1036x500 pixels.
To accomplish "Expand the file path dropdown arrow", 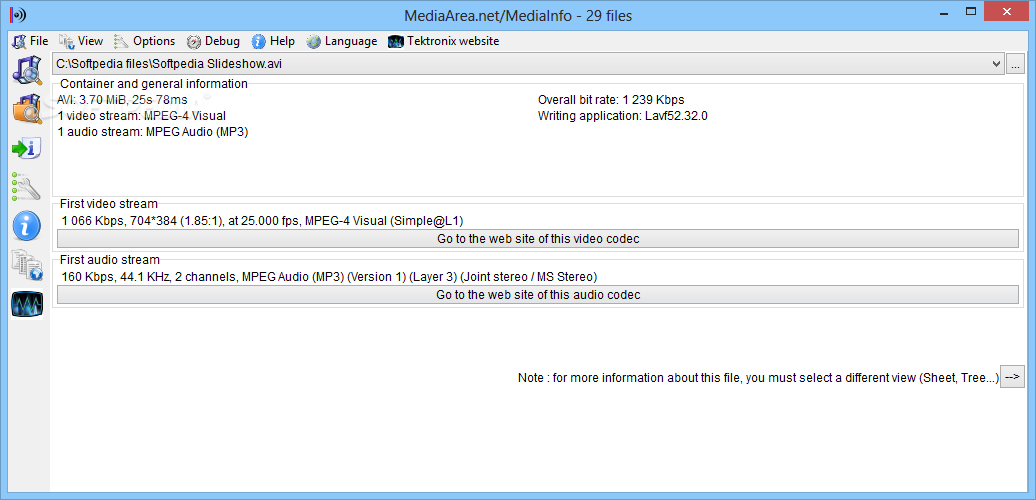I will click(x=997, y=64).
